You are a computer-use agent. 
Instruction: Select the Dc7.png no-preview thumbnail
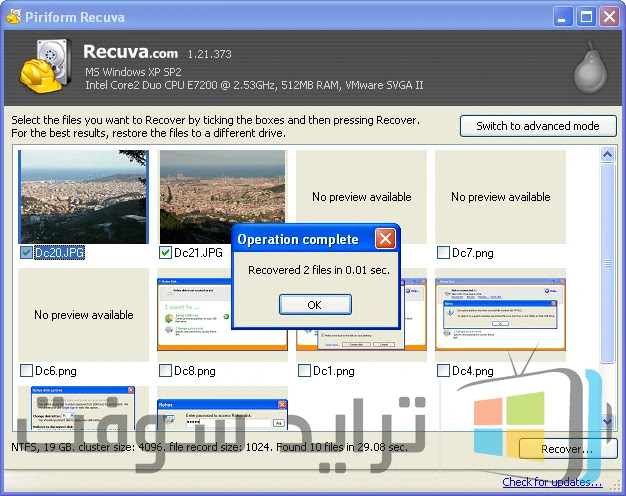(x=500, y=197)
